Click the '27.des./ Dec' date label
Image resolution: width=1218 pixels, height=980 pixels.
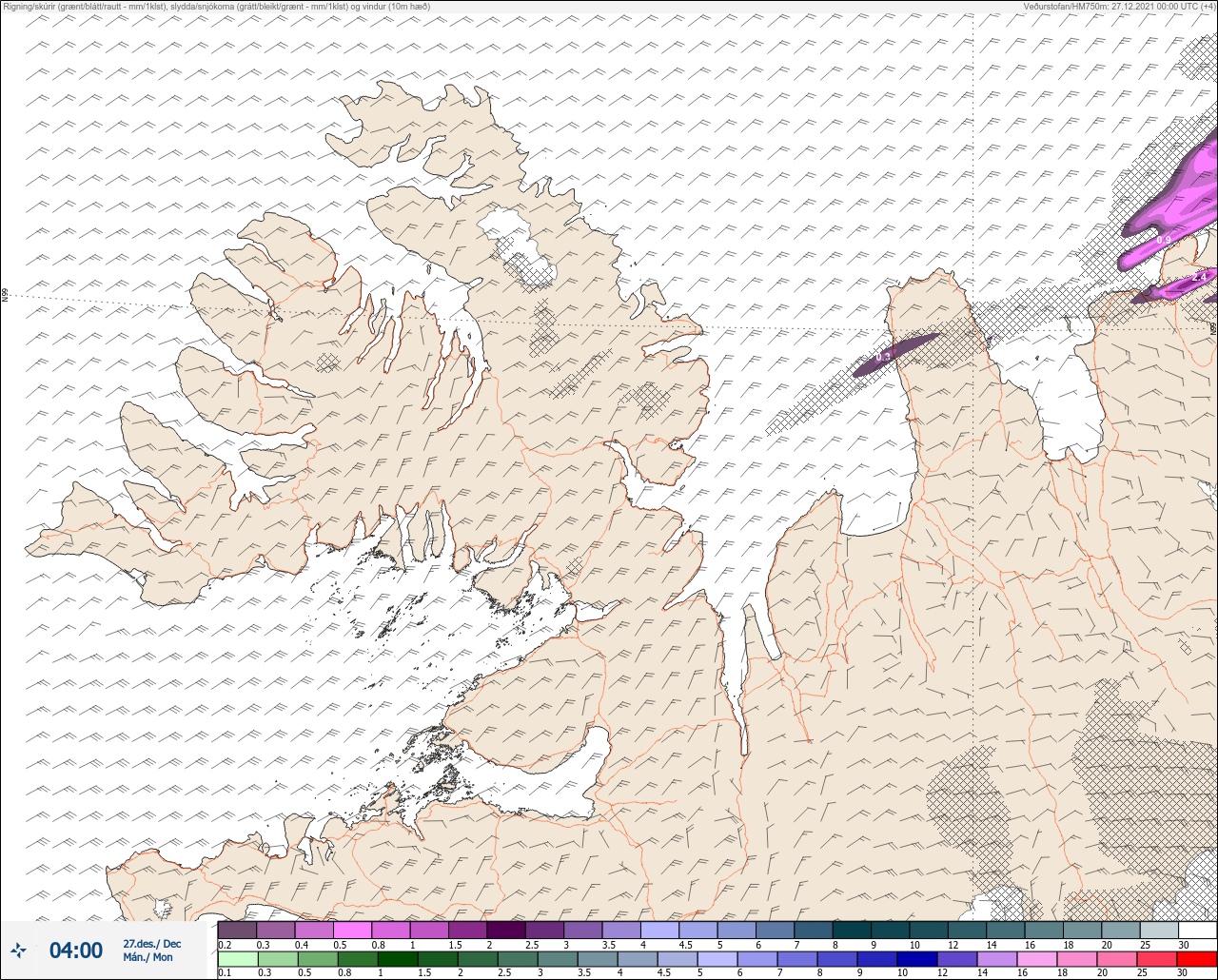tap(151, 943)
